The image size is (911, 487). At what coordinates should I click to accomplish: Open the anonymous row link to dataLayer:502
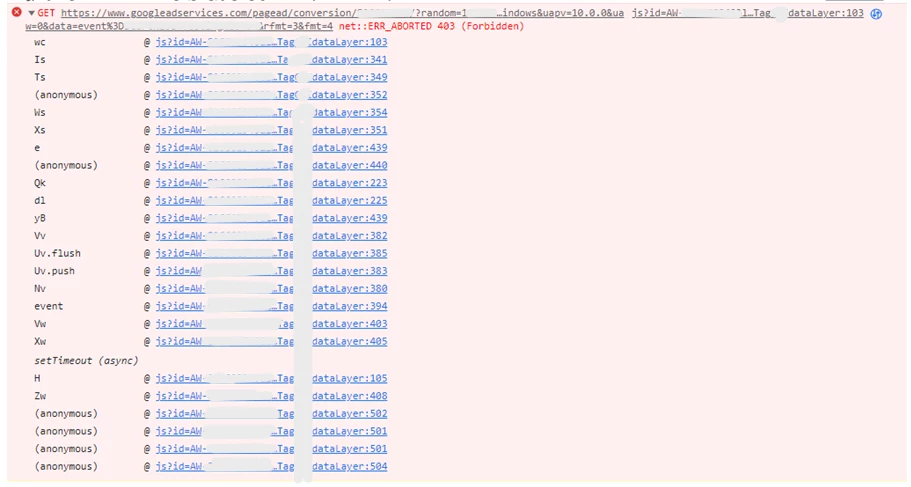click(x=271, y=414)
